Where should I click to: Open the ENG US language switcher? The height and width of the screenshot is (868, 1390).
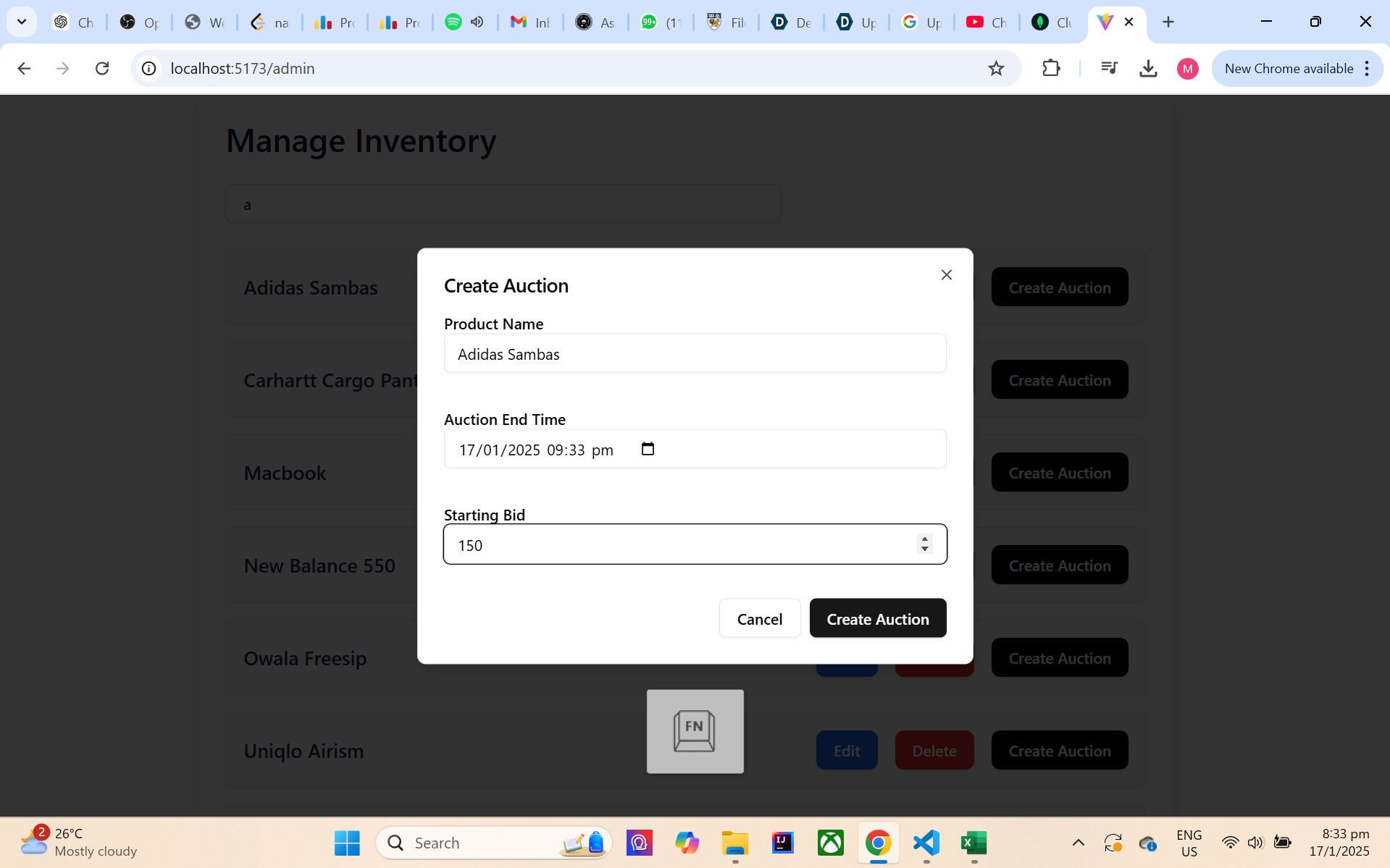pos(1189,843)
